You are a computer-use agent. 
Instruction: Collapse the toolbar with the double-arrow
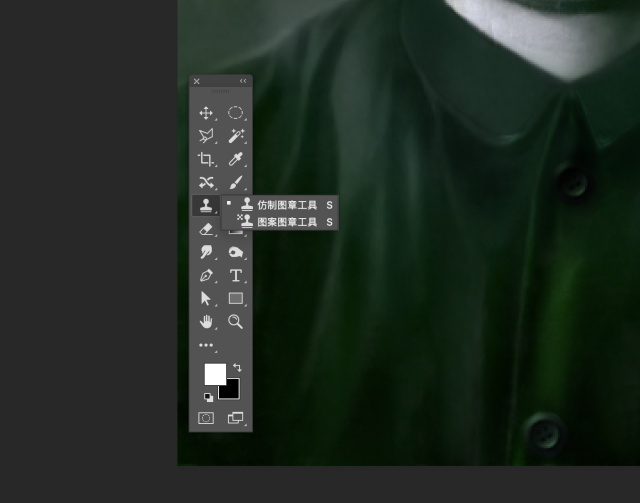(243, 81)
